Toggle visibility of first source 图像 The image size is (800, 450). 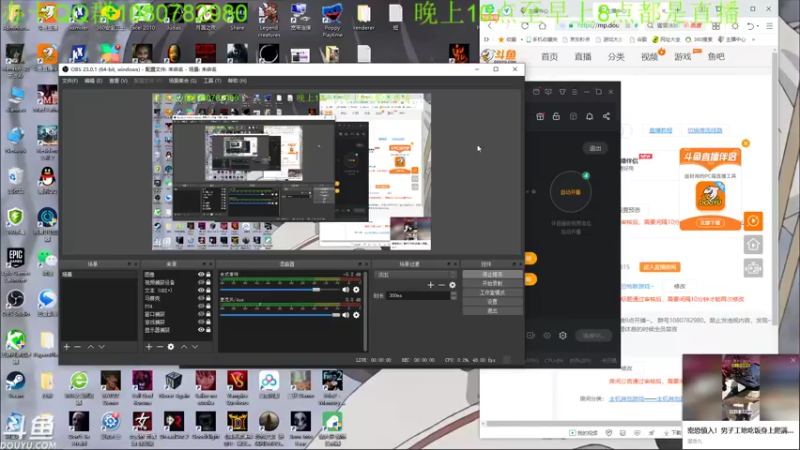[201, 274]
